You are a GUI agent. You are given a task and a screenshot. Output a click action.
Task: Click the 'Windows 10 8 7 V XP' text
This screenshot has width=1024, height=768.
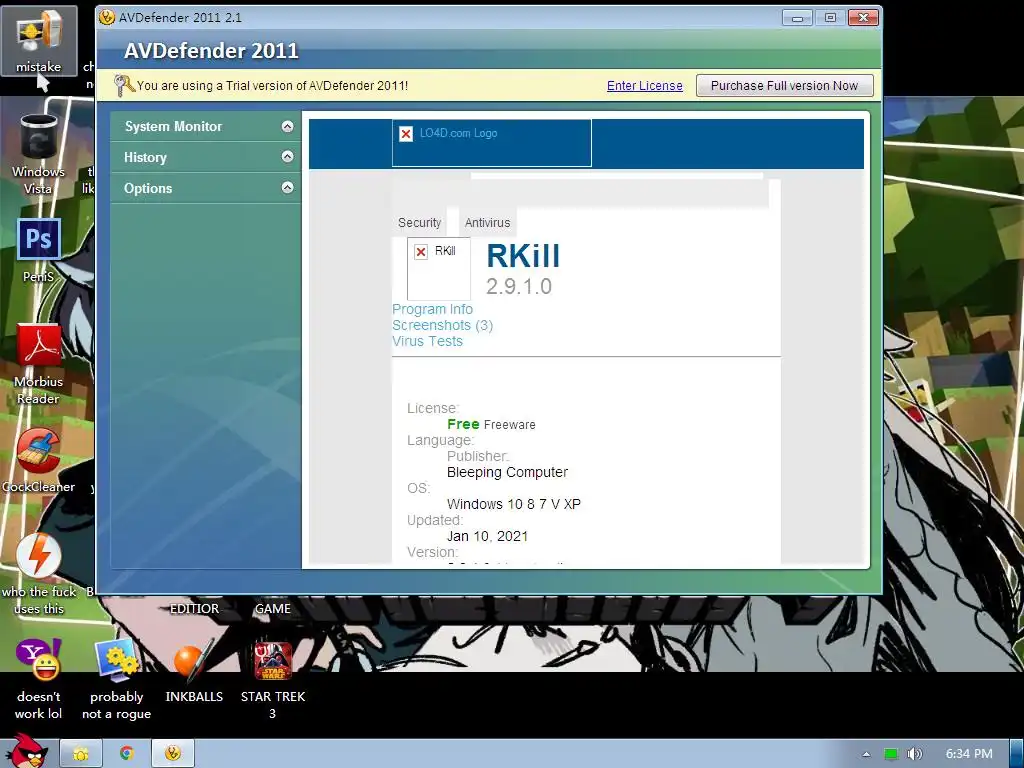tap(514, 504)
